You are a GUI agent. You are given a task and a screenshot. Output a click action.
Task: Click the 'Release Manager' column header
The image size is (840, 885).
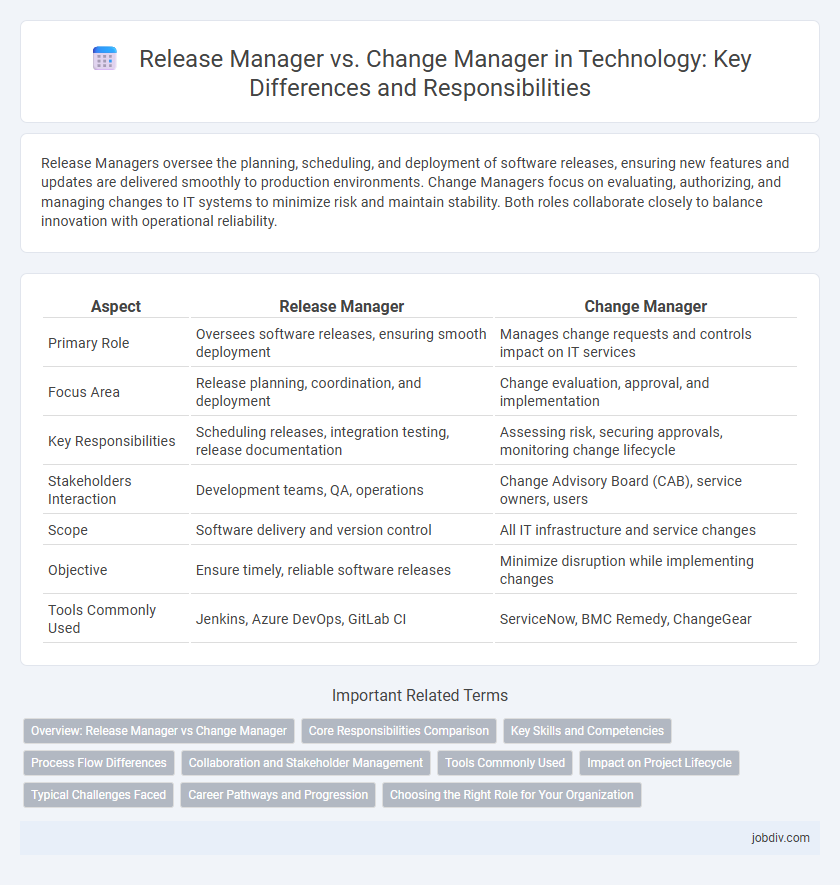[342, 306]
